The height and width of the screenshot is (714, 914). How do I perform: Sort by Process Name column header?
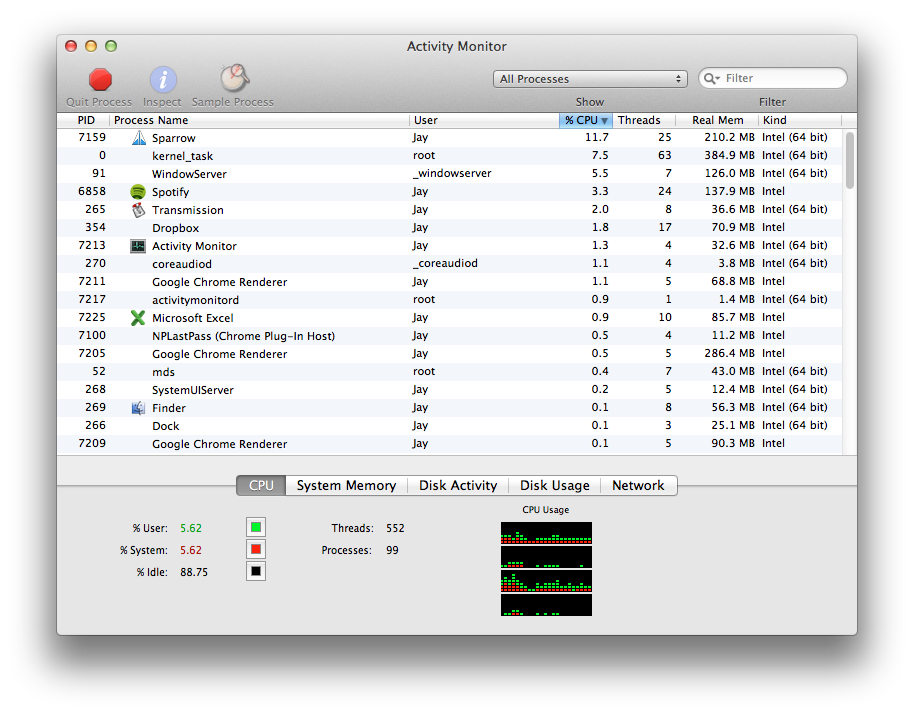pyautogui.click(x=259, y=120)
